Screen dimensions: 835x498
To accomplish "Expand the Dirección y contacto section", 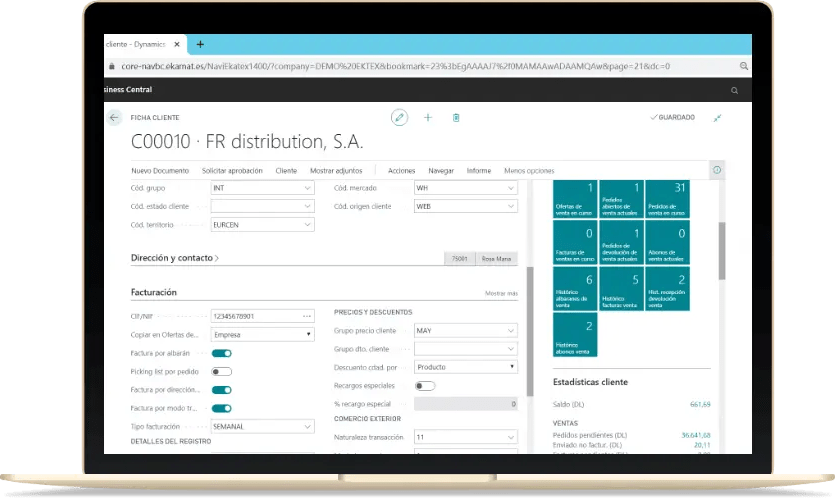I will point(175,258).
